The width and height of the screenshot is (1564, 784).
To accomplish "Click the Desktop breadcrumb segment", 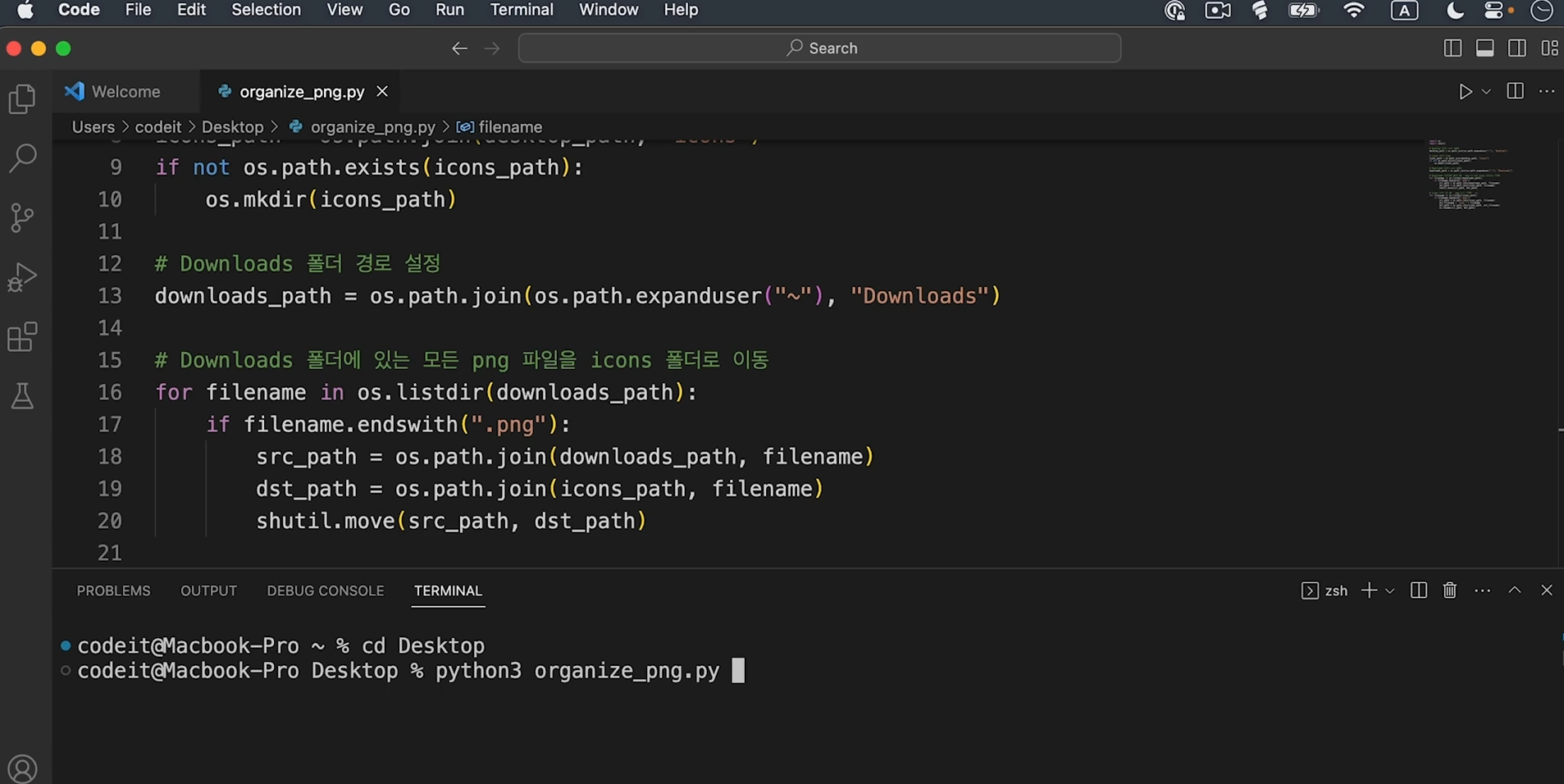I will (x=232, y=127).
